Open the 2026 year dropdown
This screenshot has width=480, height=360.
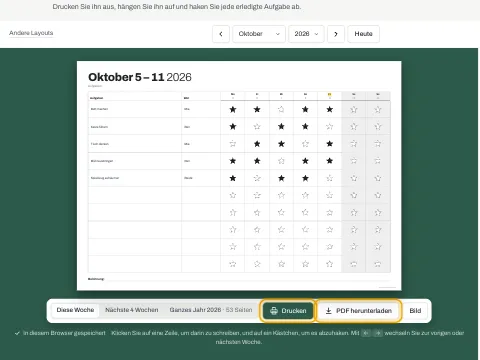pyautogui.click(x=306, y=34)
